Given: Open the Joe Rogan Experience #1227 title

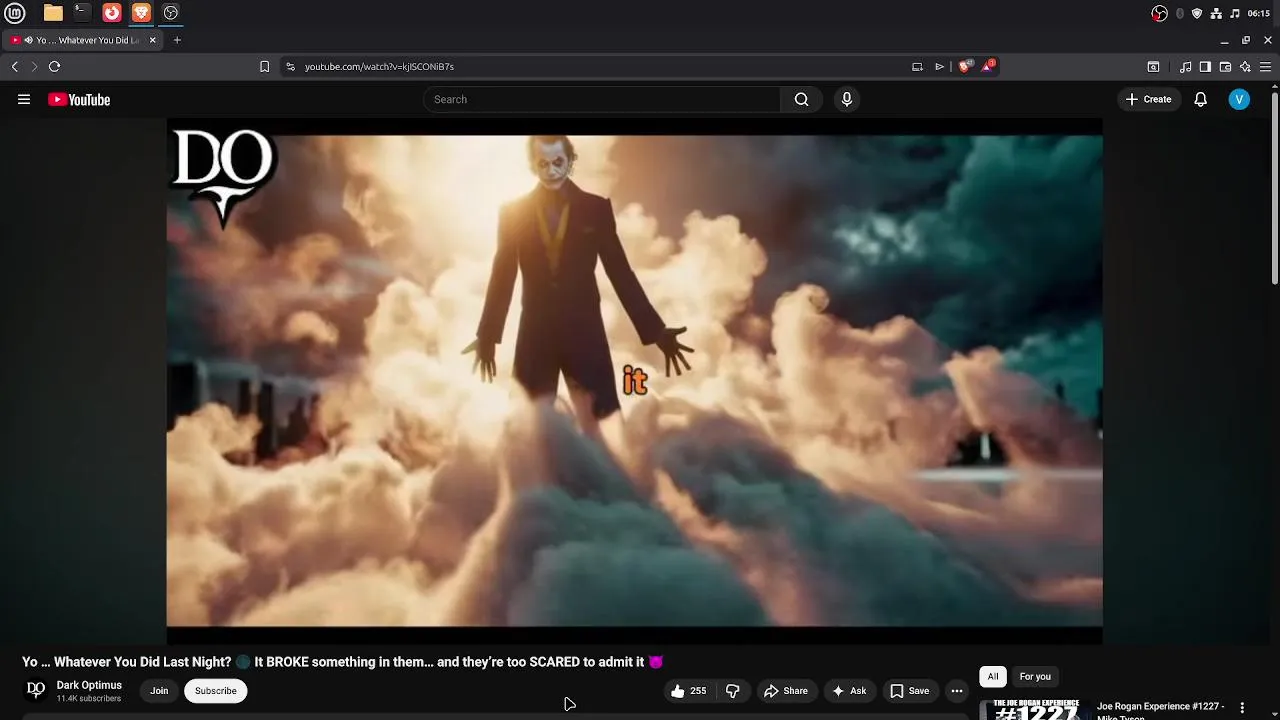Looking at the screenshot, I should 1161,710.
